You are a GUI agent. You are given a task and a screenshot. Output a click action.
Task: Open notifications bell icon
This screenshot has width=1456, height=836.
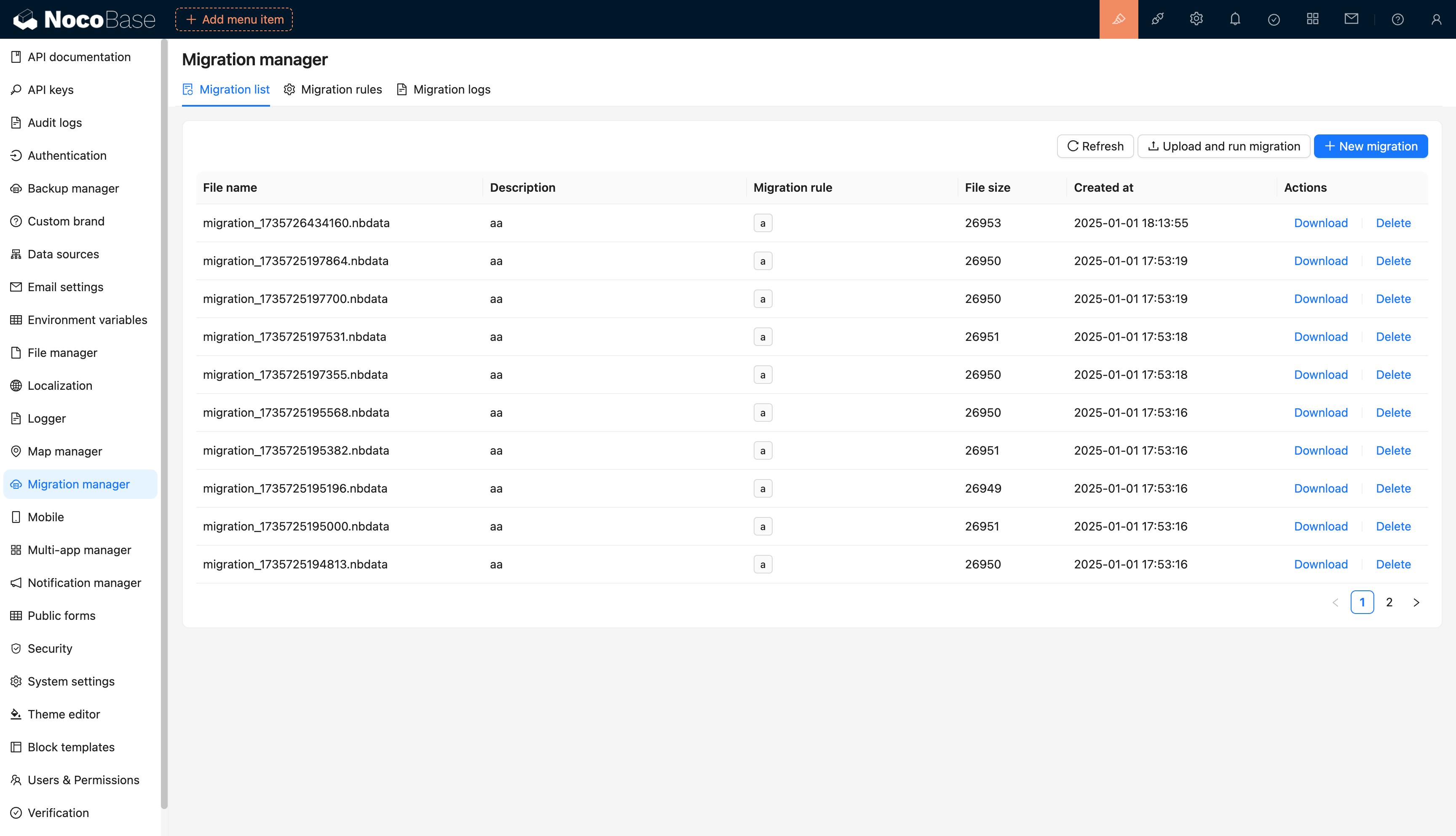coord(1235,19)
